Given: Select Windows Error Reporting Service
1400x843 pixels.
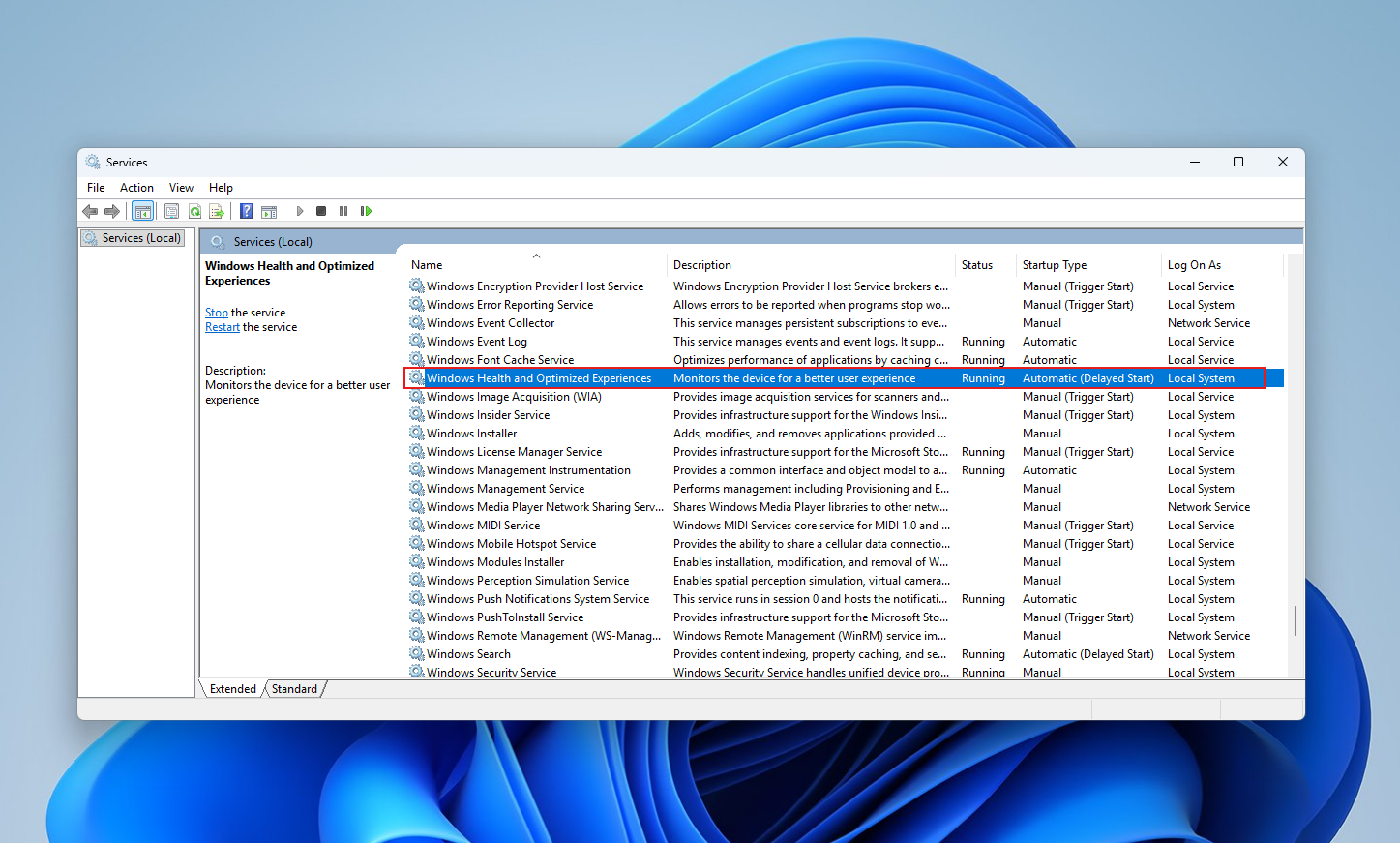Looking at the screenshot, I should click(x=510, y=305).
